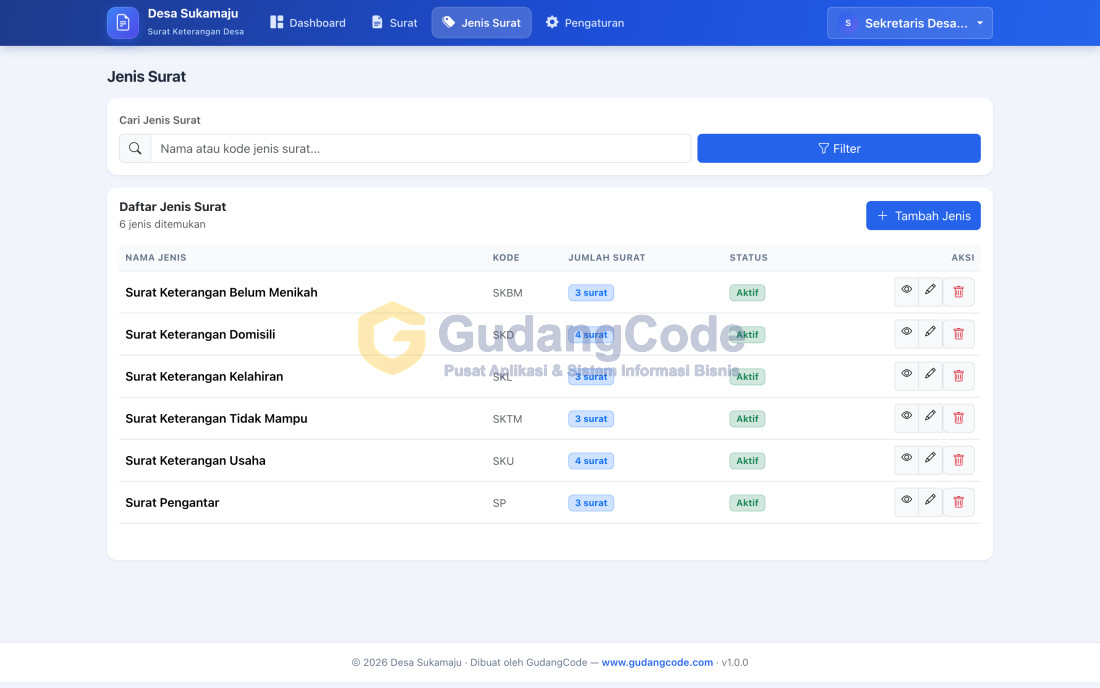Viewport: 1100px width, 688px height.
Task: View details of Surat Keterangan Kelahiran
Action: pos(906,376)
